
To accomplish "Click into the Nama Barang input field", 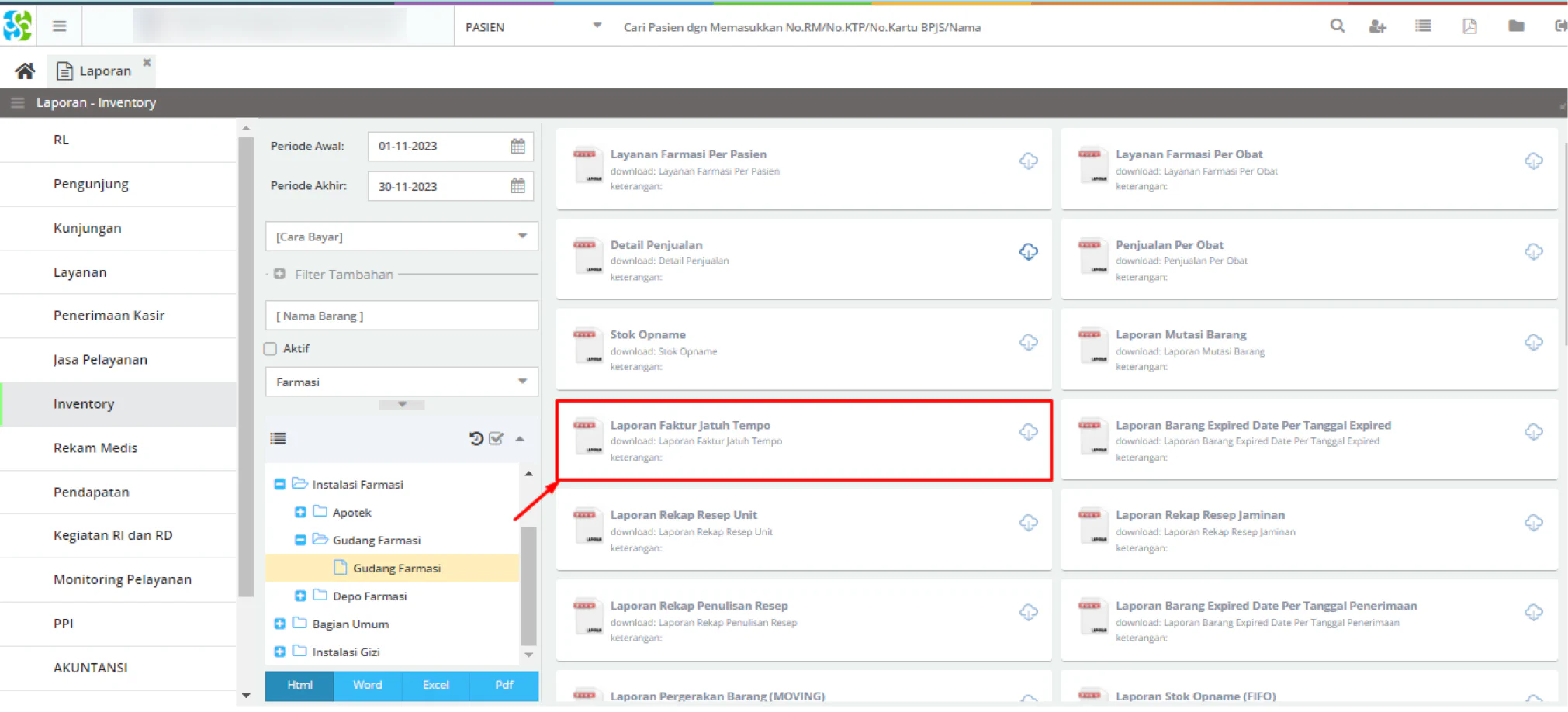I will (401, 316).
